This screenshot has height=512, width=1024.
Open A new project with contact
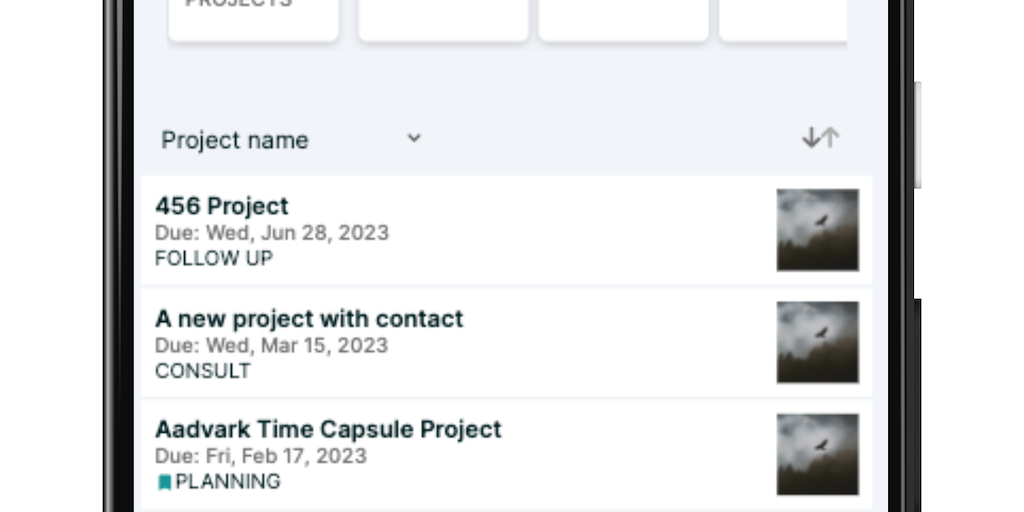pos(309,319)
